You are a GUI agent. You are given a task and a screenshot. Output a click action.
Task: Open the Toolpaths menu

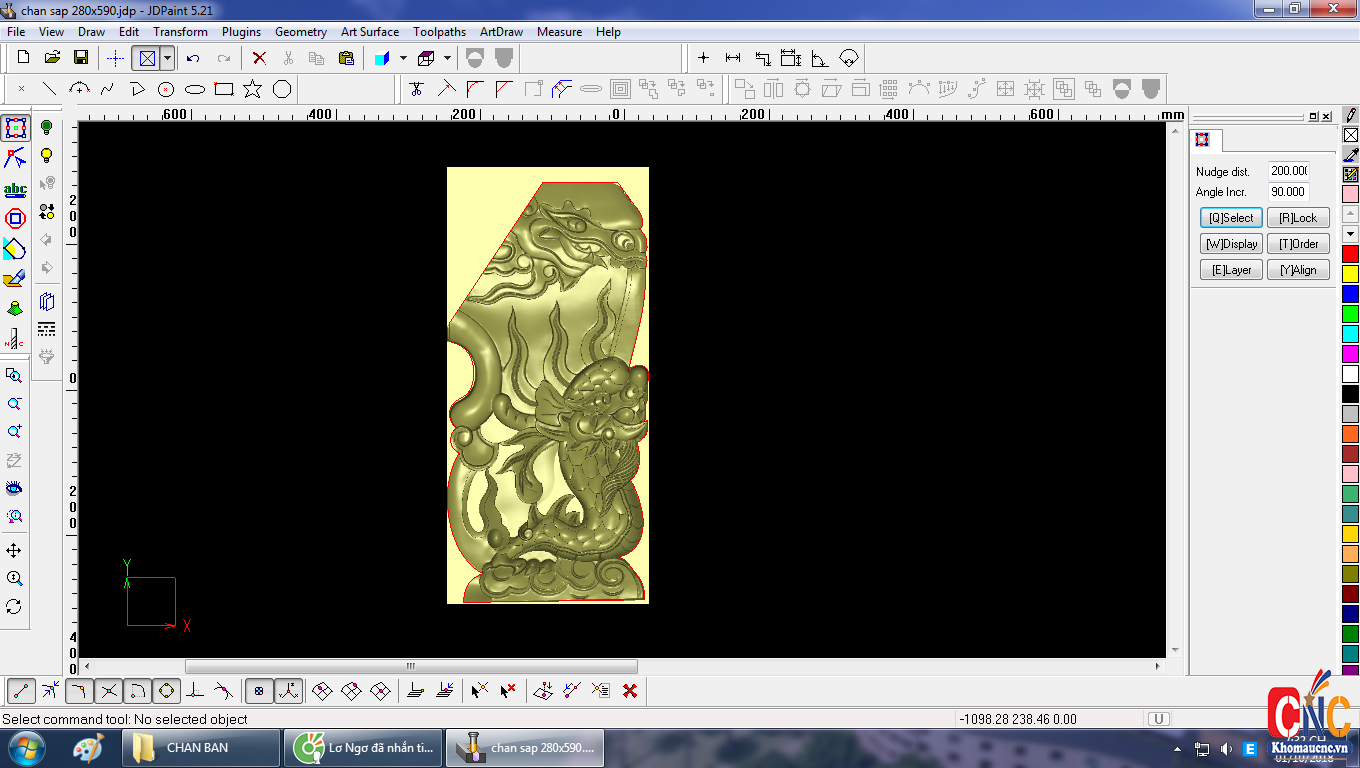click(x=439, y=32)
